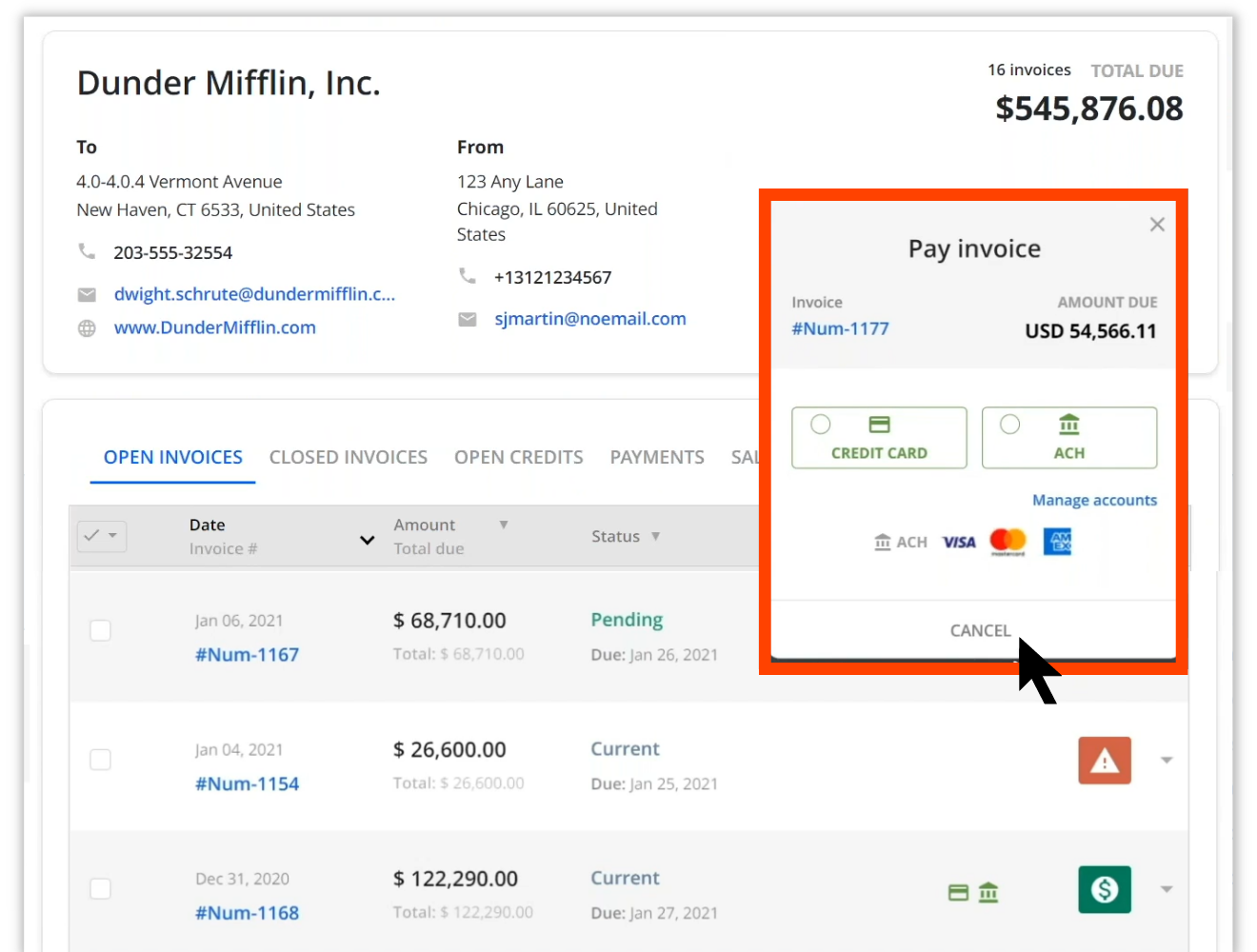1257x952 pixels.
Task: Select the credit card icon in Credit Card option
Action: point(878,425)
